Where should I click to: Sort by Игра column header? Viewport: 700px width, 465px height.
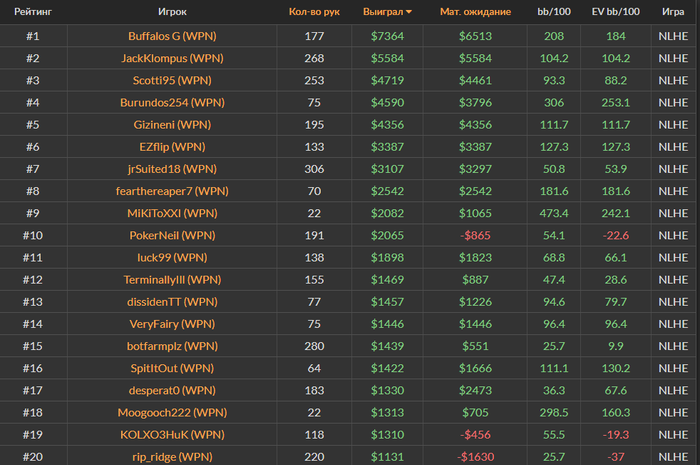pyautogui.click(x=673, y=12)
